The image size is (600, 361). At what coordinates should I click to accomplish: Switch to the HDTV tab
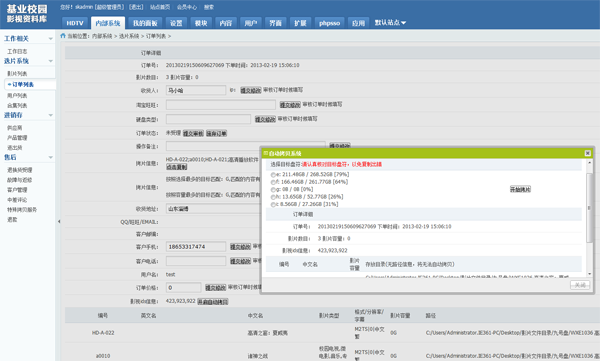coord(75,23)
